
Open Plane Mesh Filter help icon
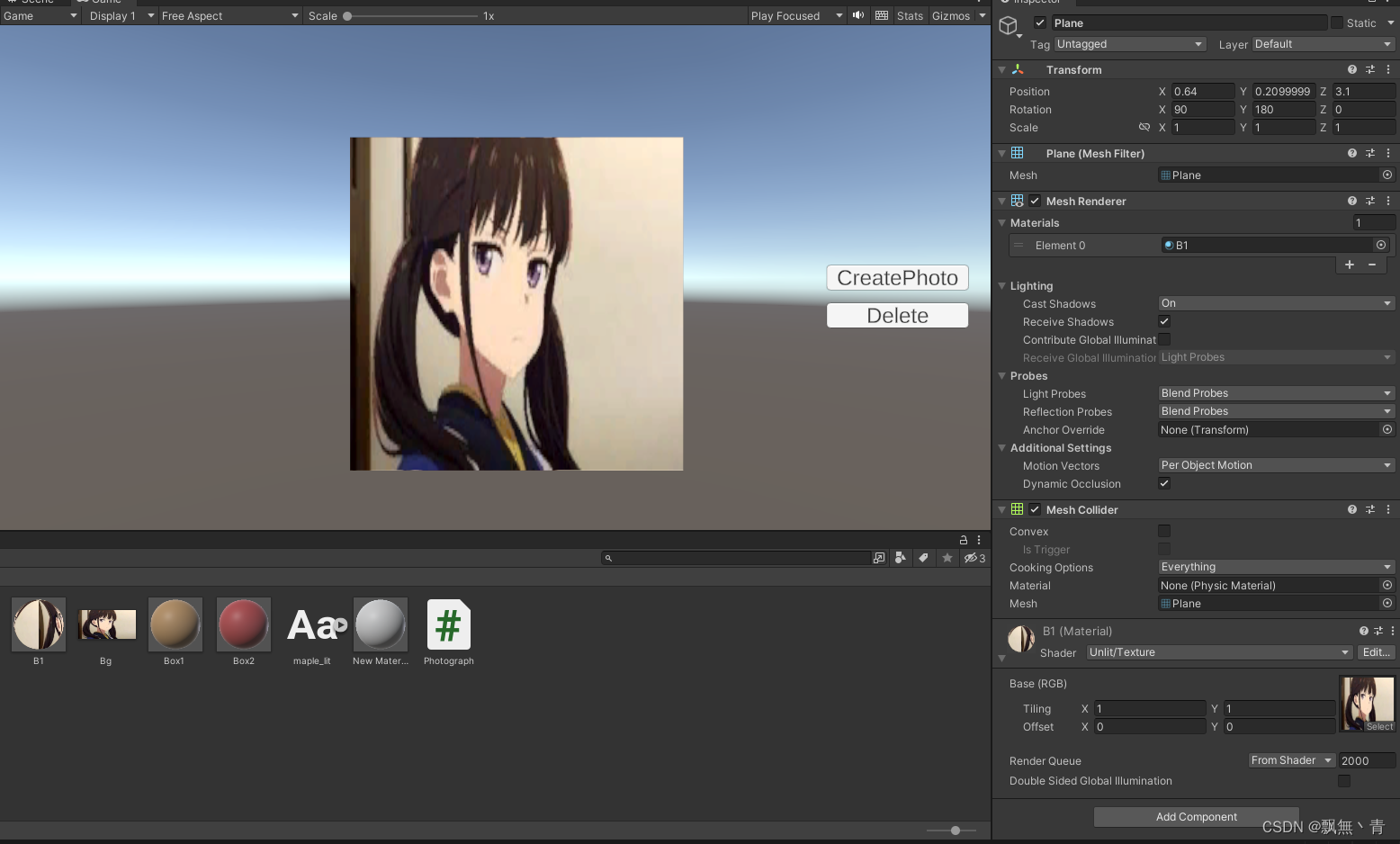coord(1351,153)
